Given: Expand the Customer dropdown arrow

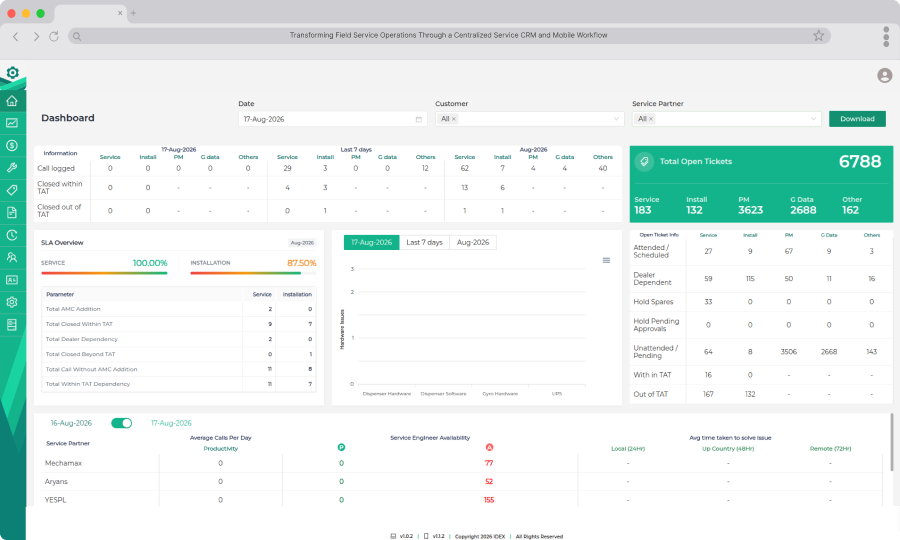Looking at the screenshot, I should click(616, 119).
